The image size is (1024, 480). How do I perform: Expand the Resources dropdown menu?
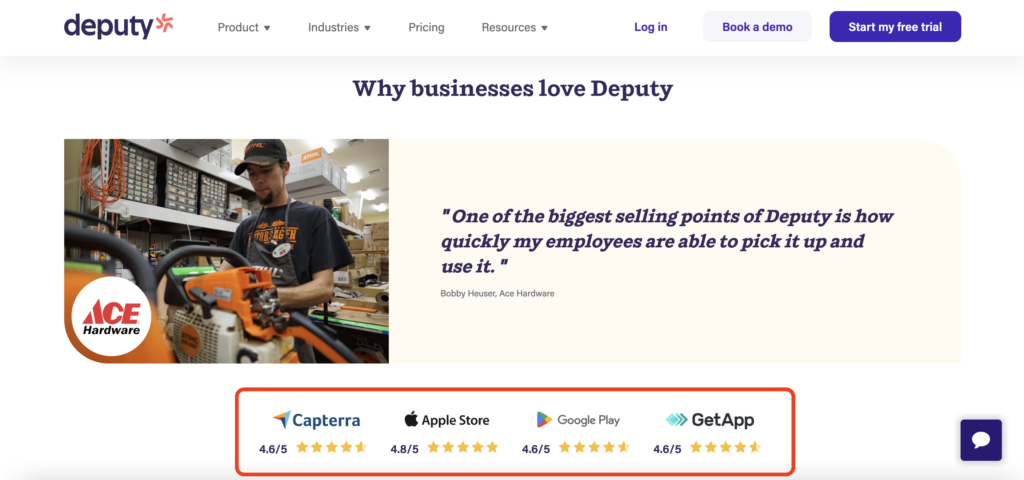[514, 27]
